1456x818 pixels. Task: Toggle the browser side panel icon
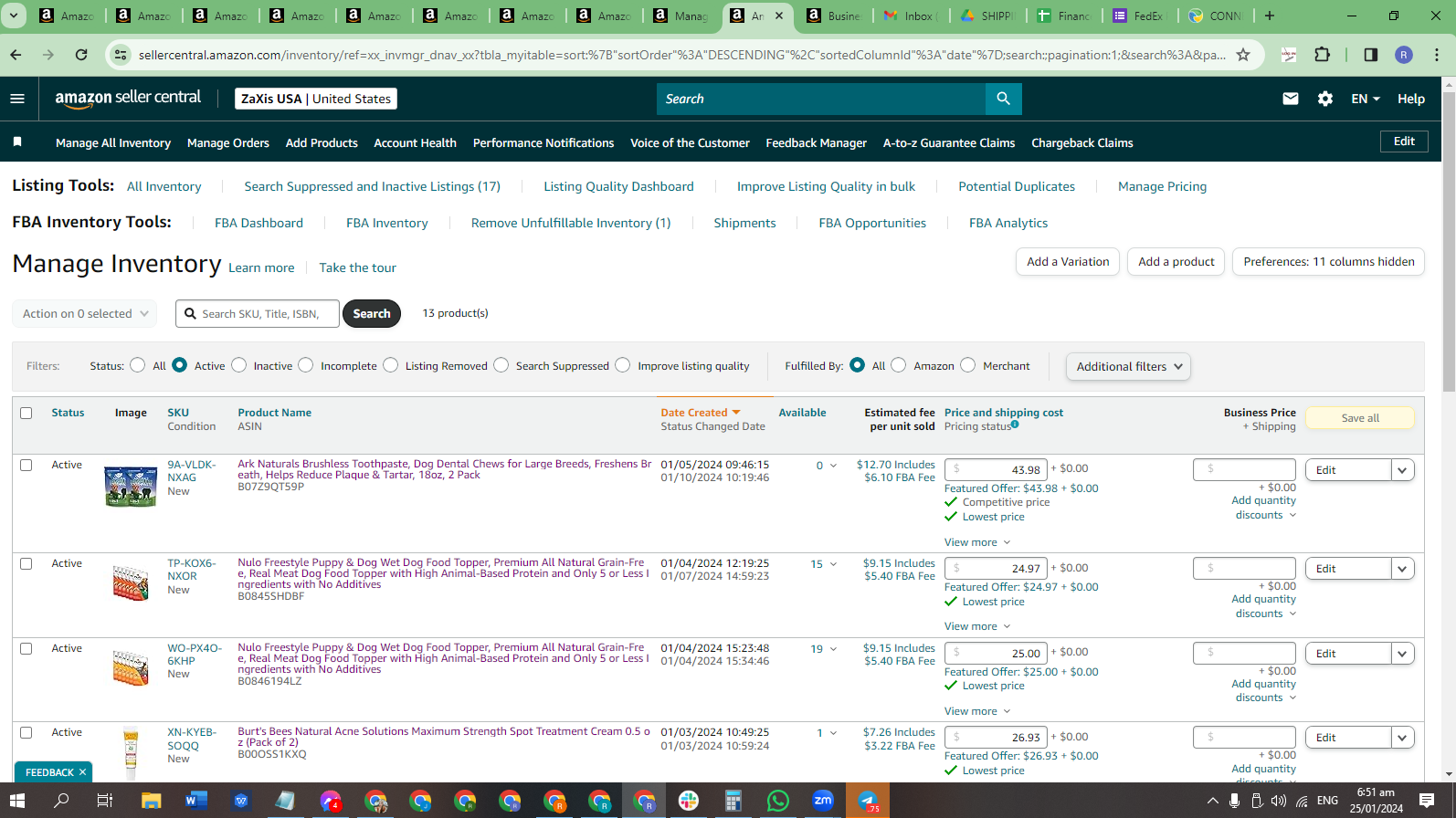click(x=1370, y=55)
